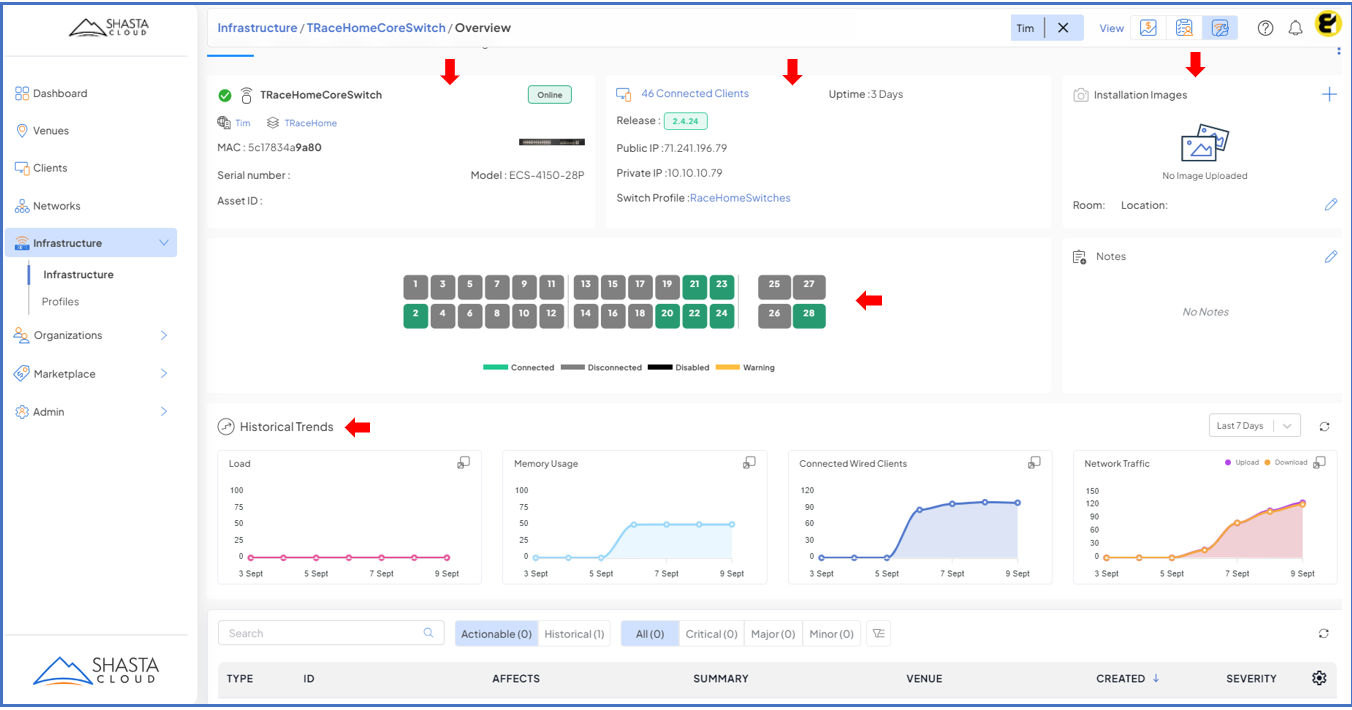This screenshot has height=710, width=1352.
Task: Clear the Tim filter with X
Action: (1063, 28)
